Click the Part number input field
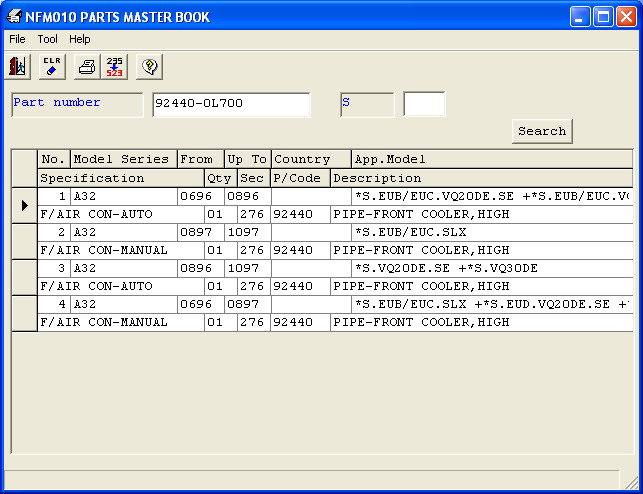Viewport: 643px width, 494px height. [231, 104]
